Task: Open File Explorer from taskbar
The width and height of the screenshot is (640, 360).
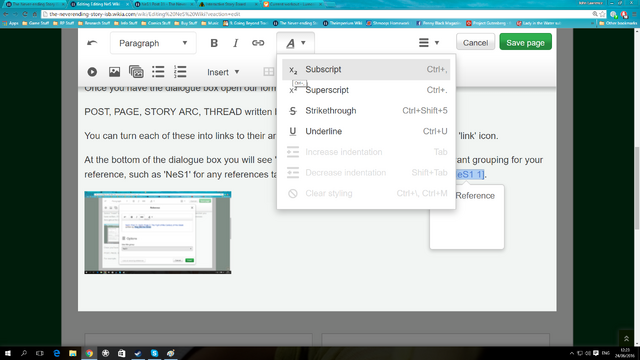Action: [x=73, y=353]
